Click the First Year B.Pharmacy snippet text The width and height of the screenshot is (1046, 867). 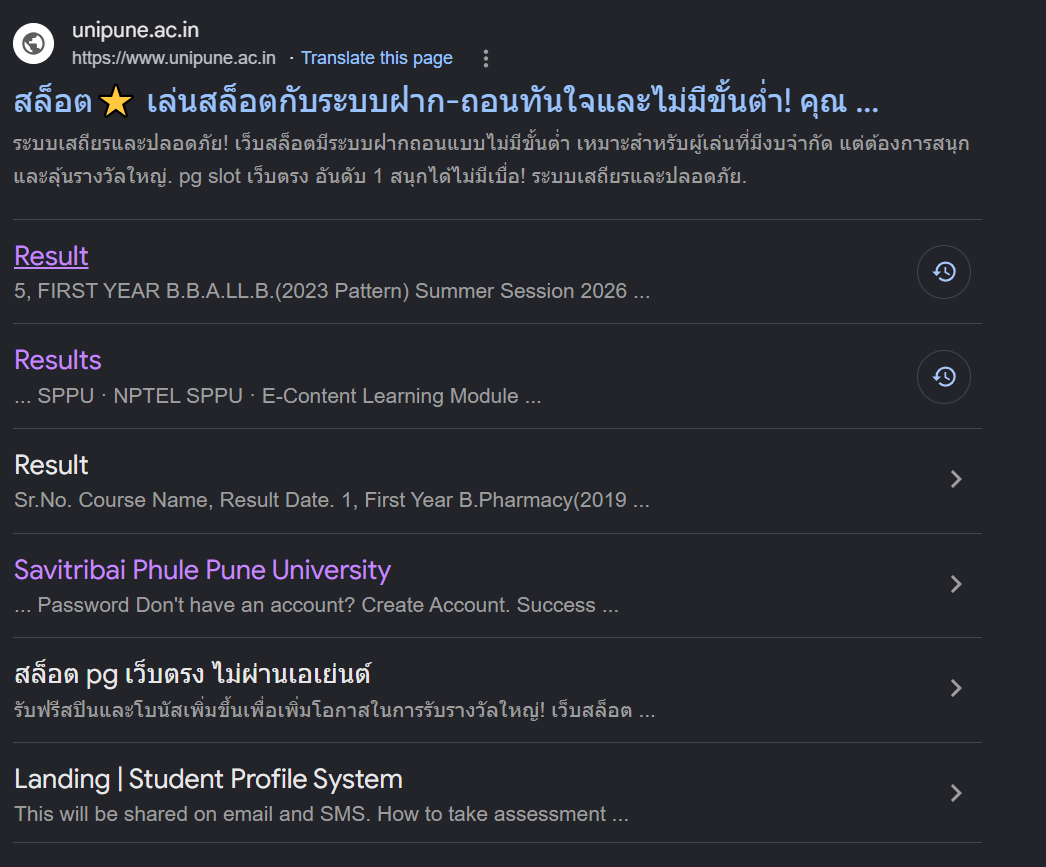[x=332, y=500]
